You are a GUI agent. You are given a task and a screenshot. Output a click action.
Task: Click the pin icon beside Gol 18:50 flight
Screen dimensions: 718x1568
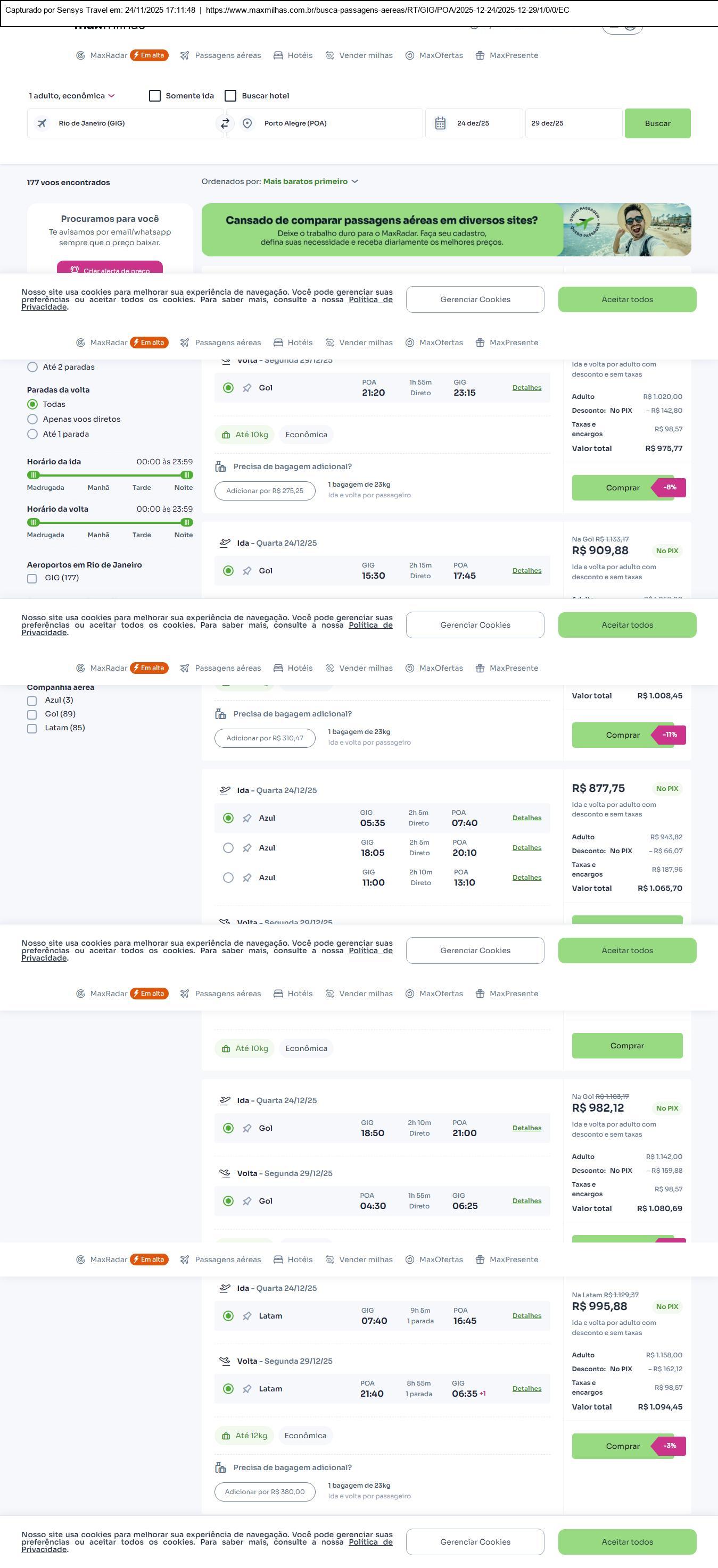tap(247, 1128)
